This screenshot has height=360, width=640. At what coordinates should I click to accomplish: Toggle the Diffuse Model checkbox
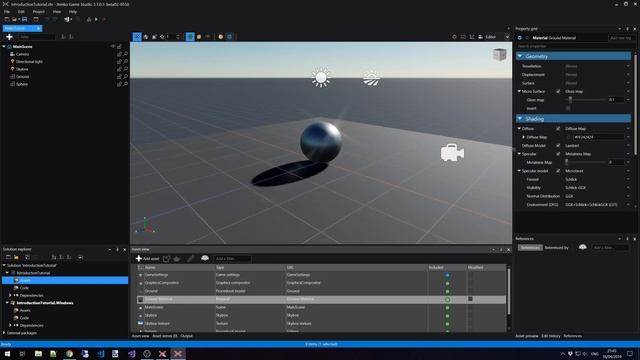point(558,145)
